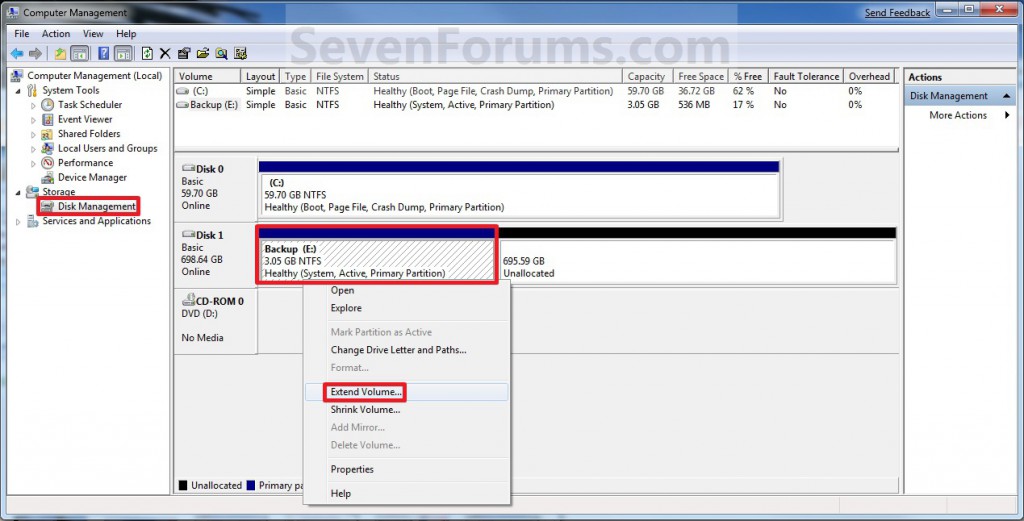Sort by the File System column header
The height and width of the screenshot is (521, 1024).
coord(339,76)
